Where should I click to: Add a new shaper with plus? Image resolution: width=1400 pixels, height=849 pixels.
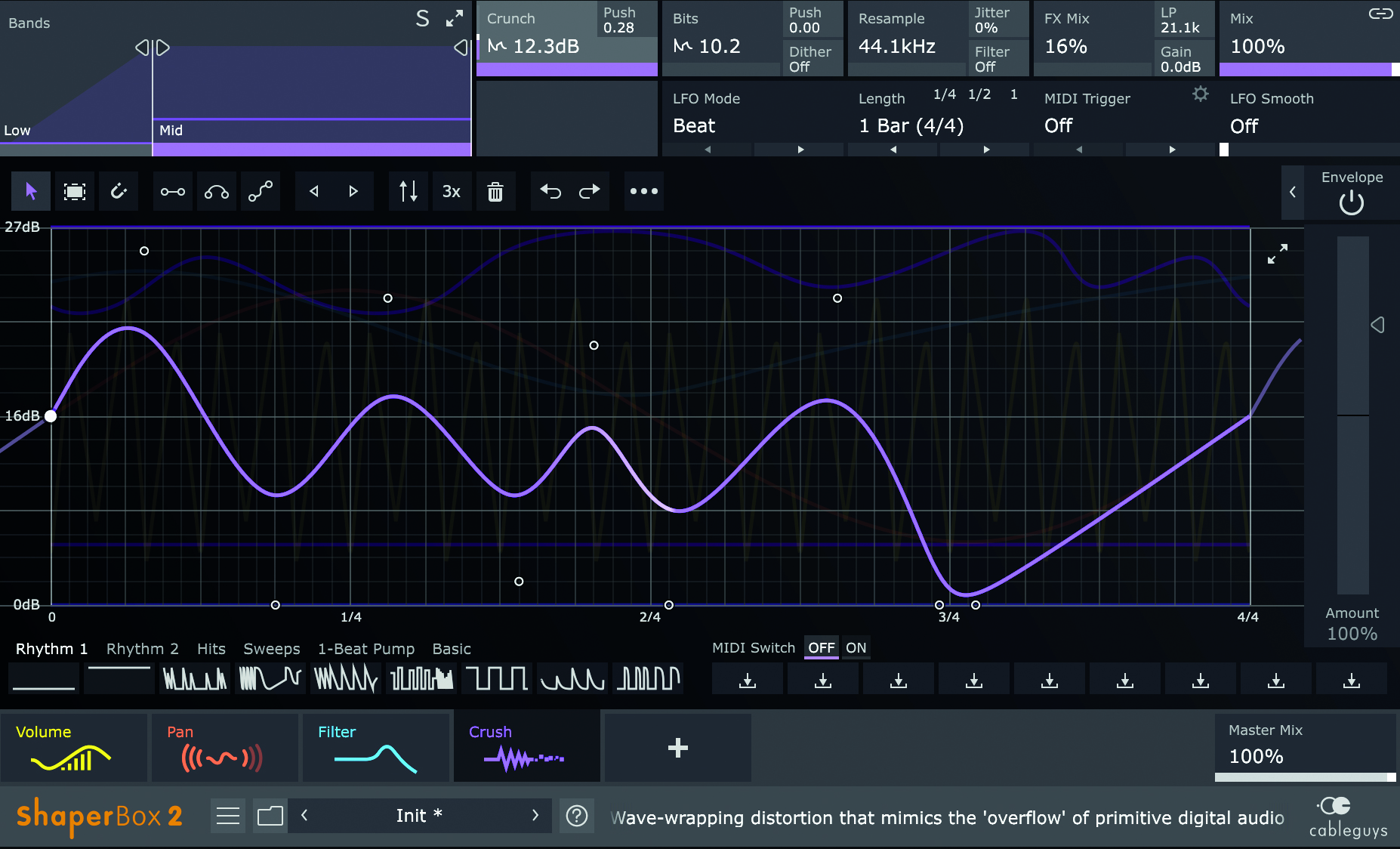(678, 748)
